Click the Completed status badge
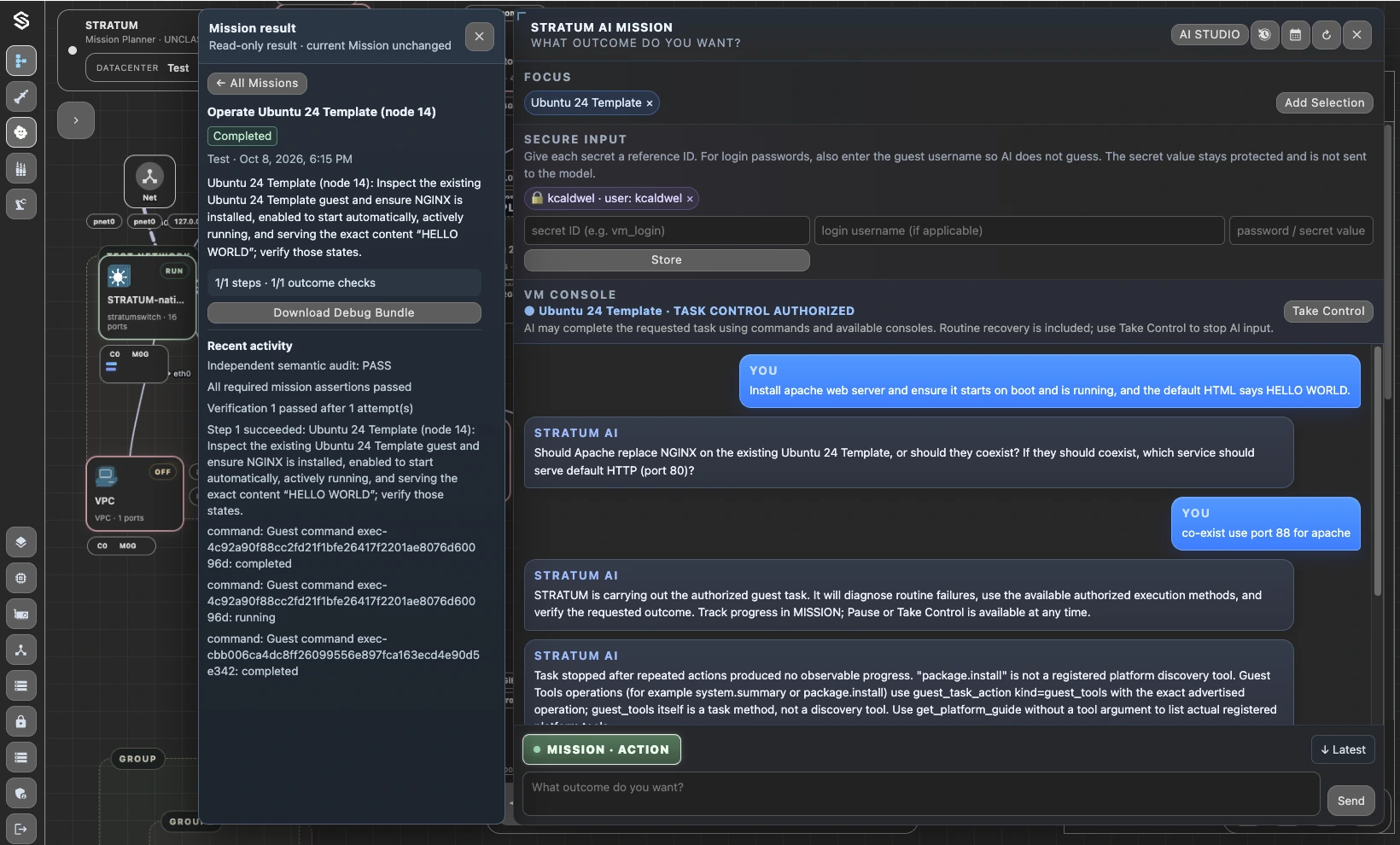The width and height of the screenshot is (1400, 845). coord(242,136)
